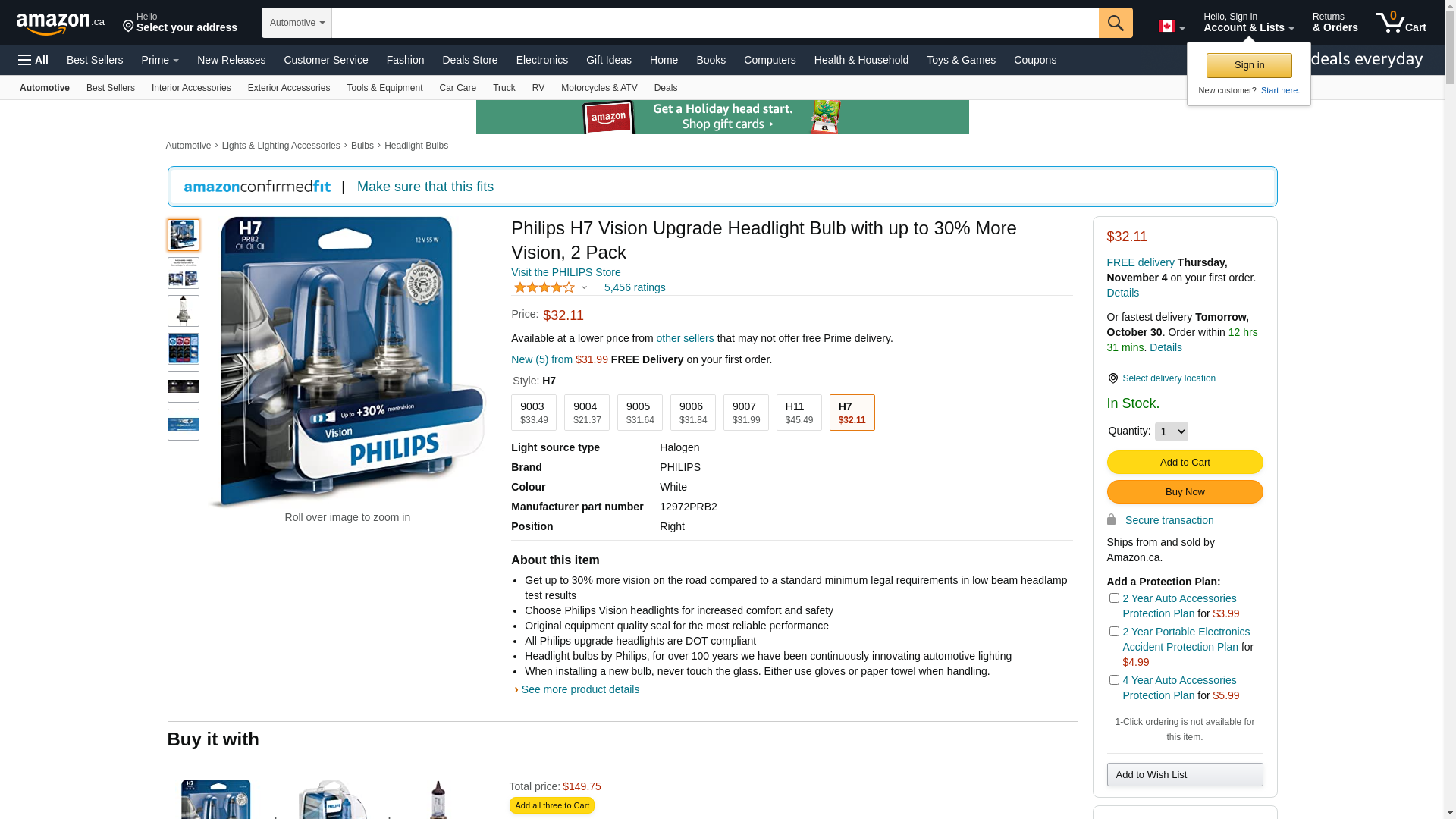Click the Amazon confirmed fit logo
This screenshot has height=819, width=1456.
point(257,187)
